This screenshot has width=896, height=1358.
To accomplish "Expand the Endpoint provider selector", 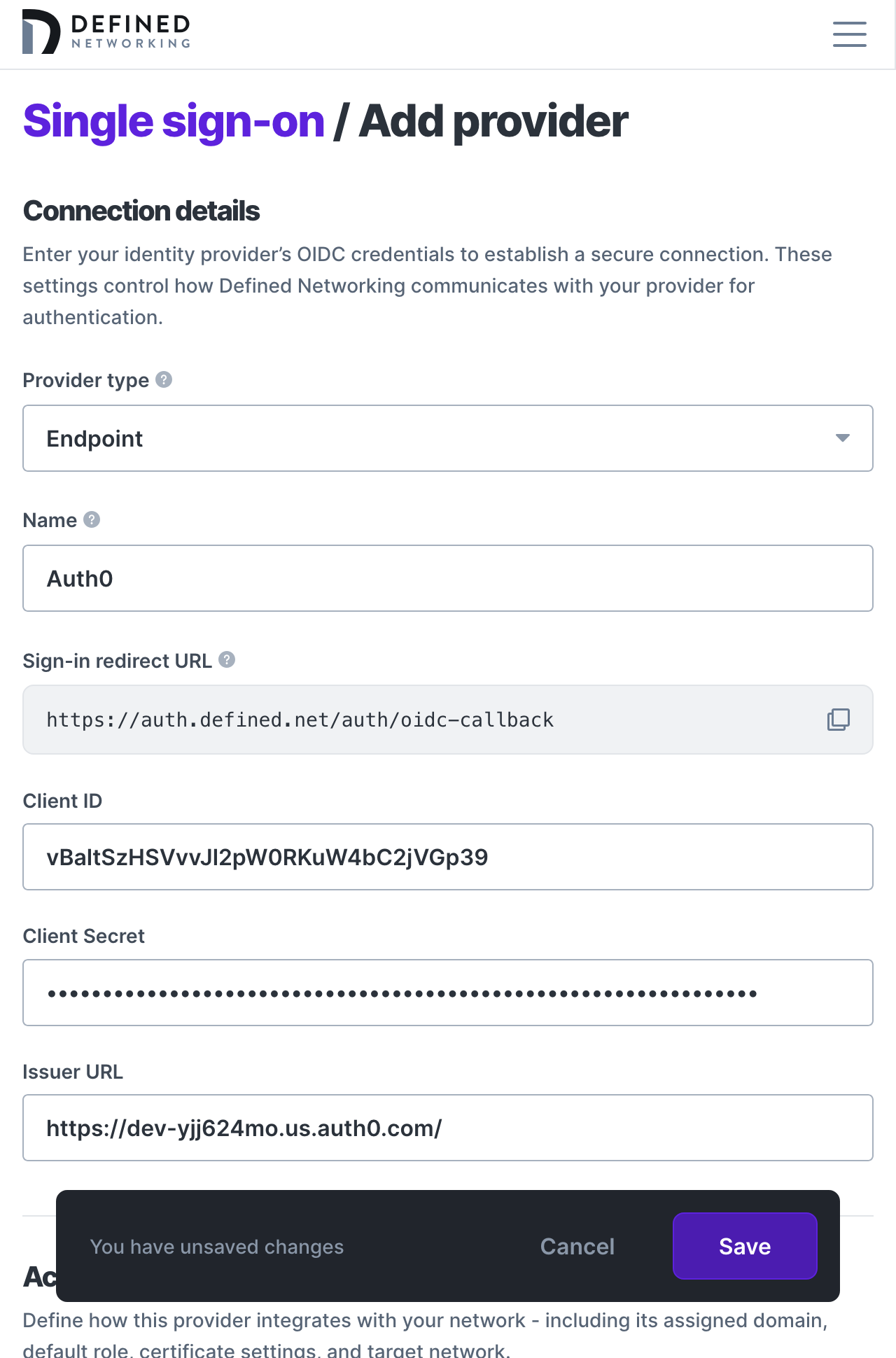I will 448,438.
